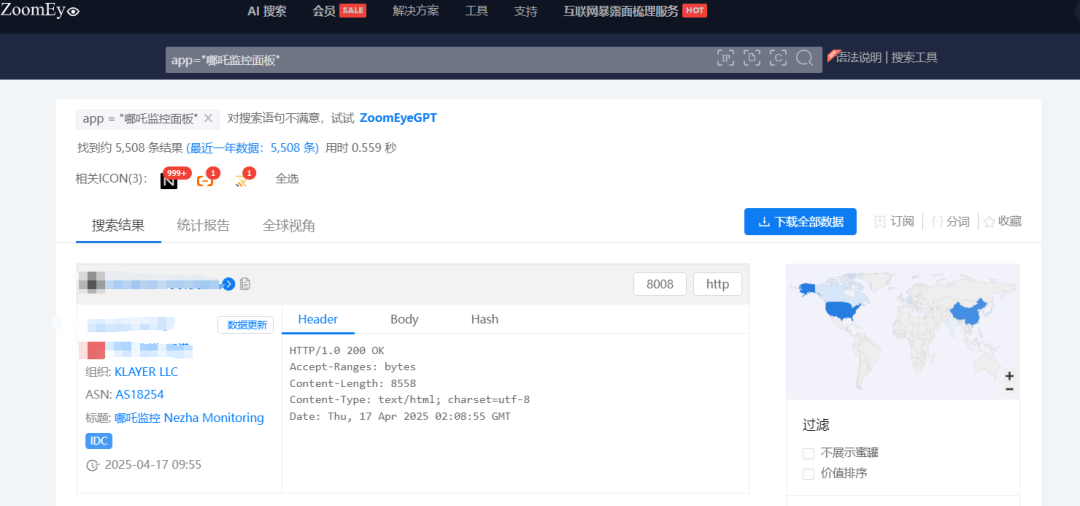Click 全选 to select all icons

(x=287, y=179)
